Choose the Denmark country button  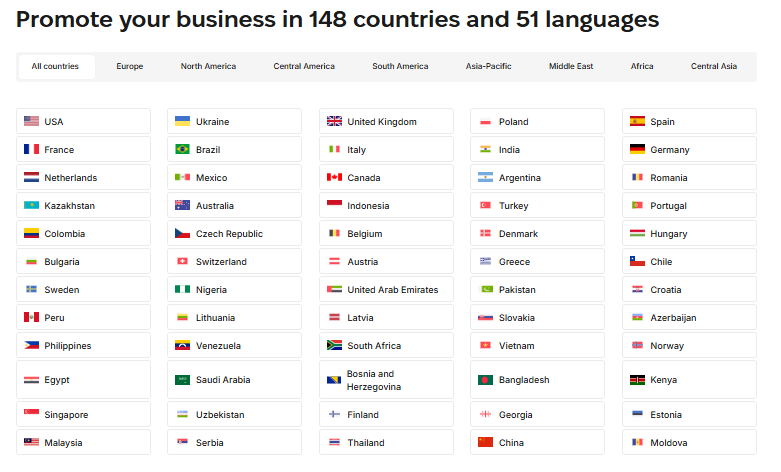537,233
